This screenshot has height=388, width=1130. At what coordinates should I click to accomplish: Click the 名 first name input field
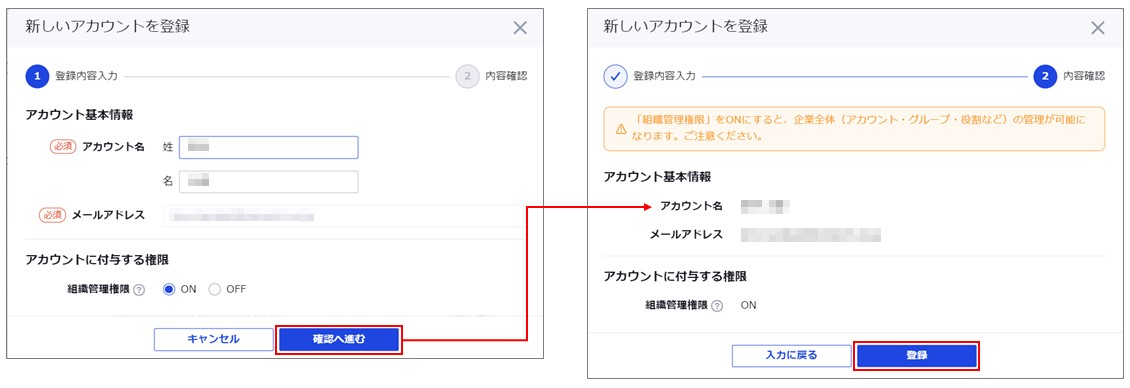click(x=269, y=182)
